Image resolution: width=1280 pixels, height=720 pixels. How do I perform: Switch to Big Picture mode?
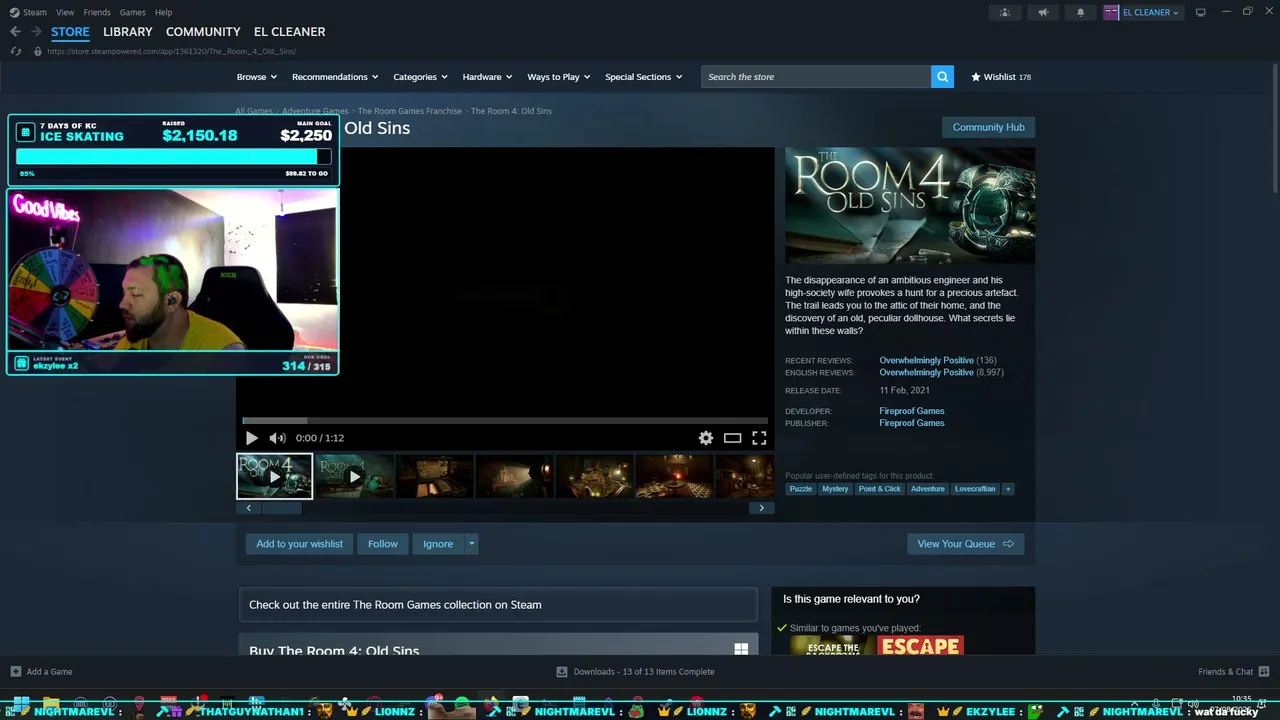click(x=1201, y=12)
